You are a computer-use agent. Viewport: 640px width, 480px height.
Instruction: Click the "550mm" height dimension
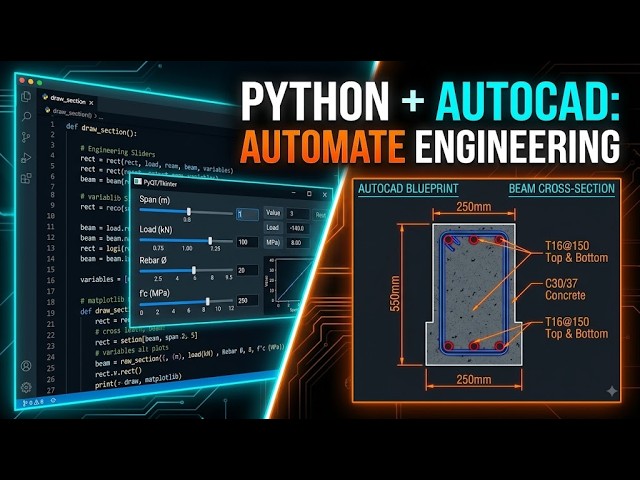tap(395, 293)
